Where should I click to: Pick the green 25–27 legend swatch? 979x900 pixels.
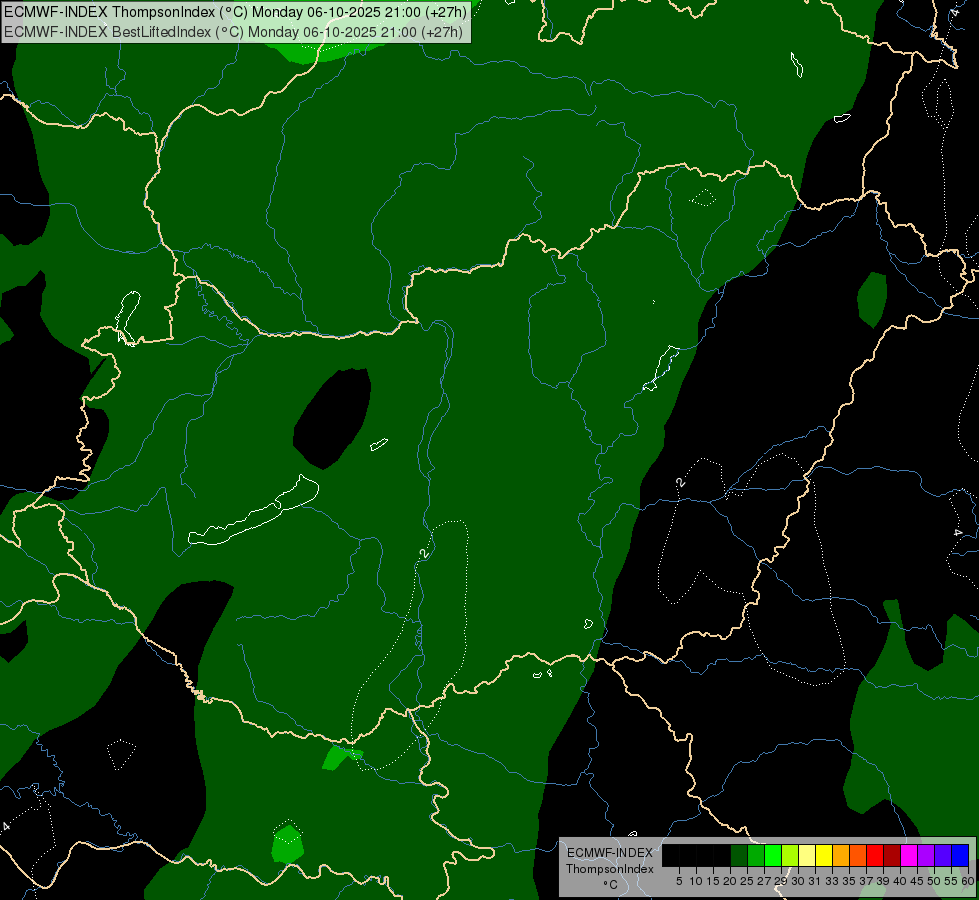tap(756, 855)
